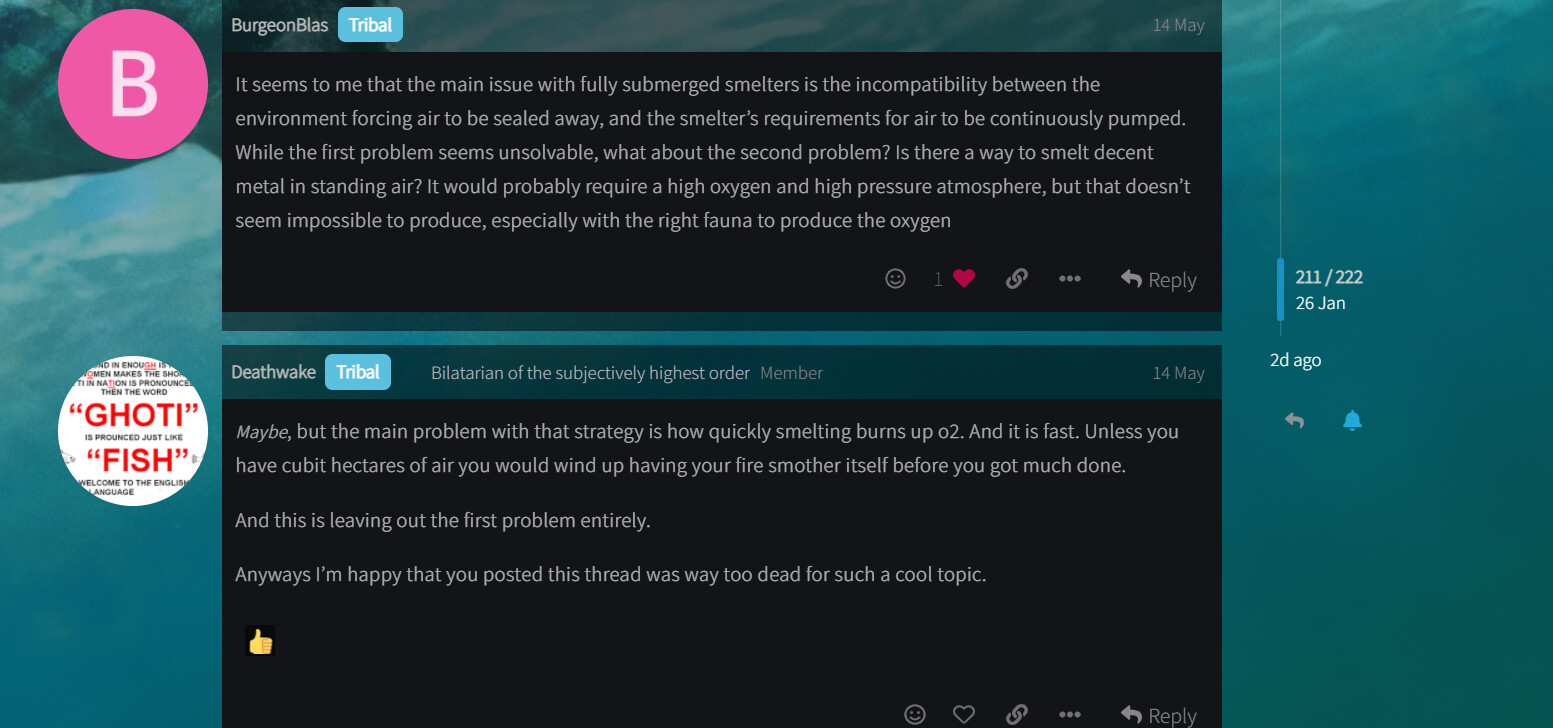1553x728 pixels.
Task: Reply to BurgeonBlas post
Action: (x=1158, y=280)
